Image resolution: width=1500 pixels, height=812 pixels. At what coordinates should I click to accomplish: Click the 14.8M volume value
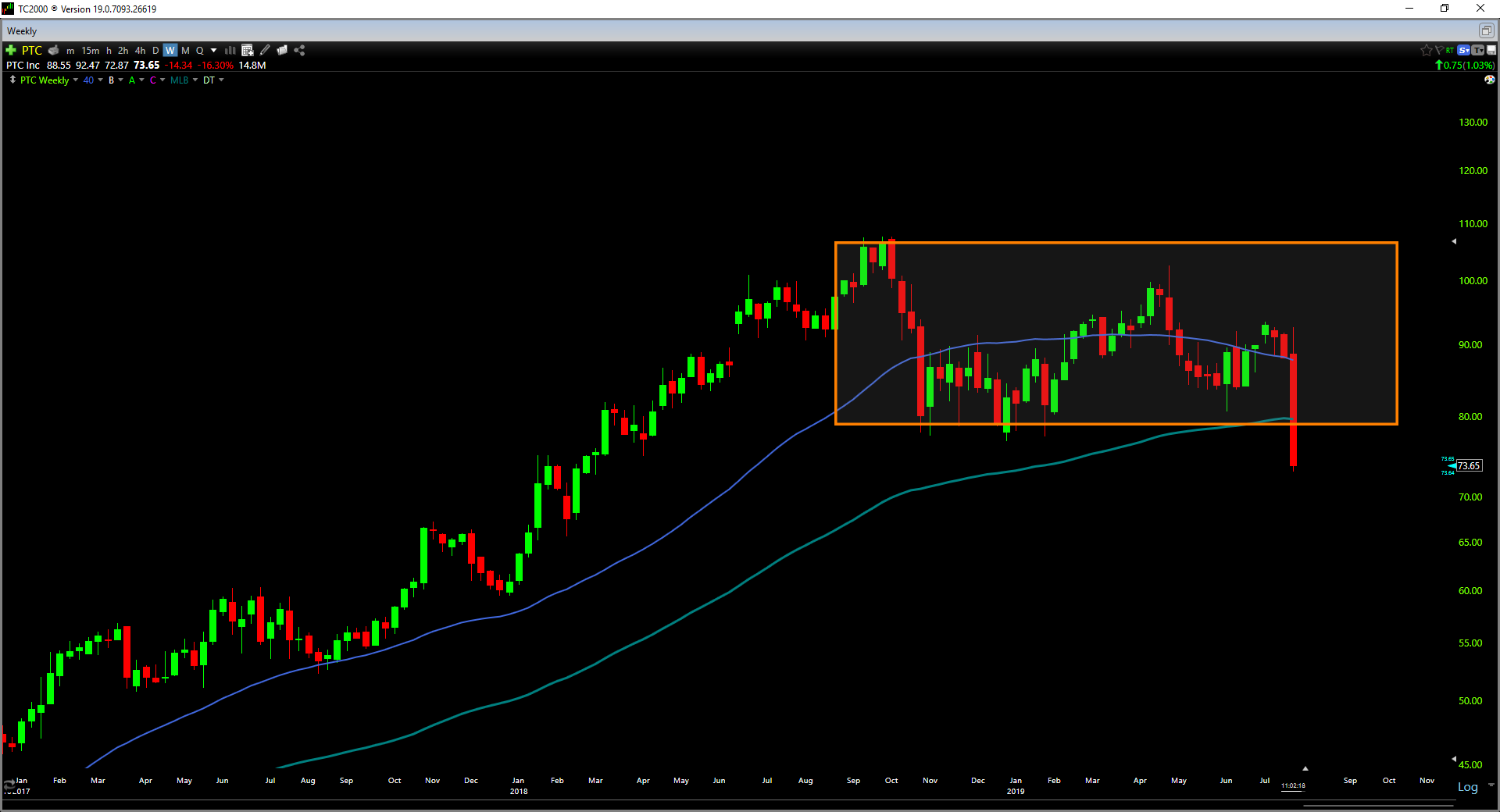click(252, 66)
